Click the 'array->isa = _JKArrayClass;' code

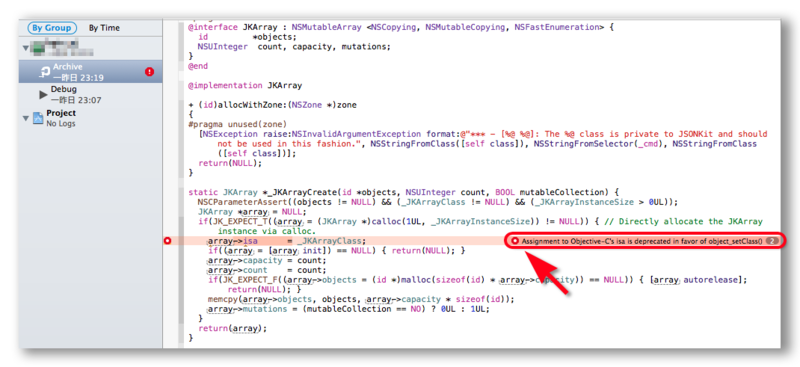coord(287,241)
